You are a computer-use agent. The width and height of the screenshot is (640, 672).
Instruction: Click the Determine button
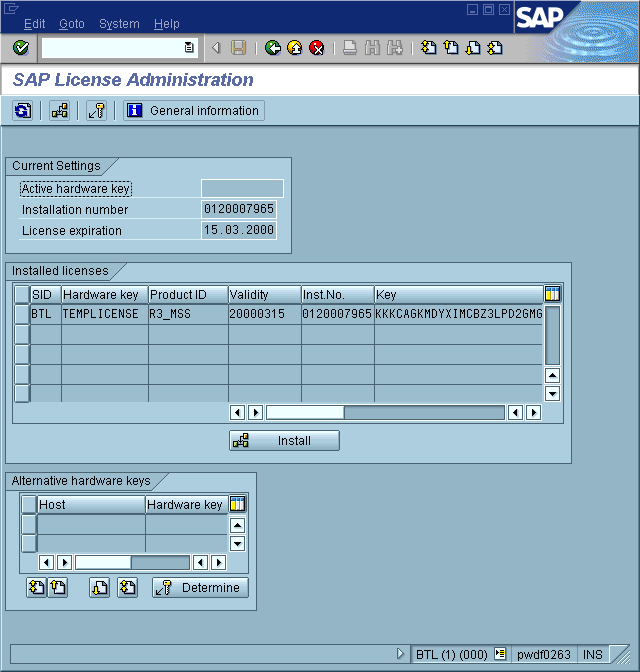coord(200,588)
